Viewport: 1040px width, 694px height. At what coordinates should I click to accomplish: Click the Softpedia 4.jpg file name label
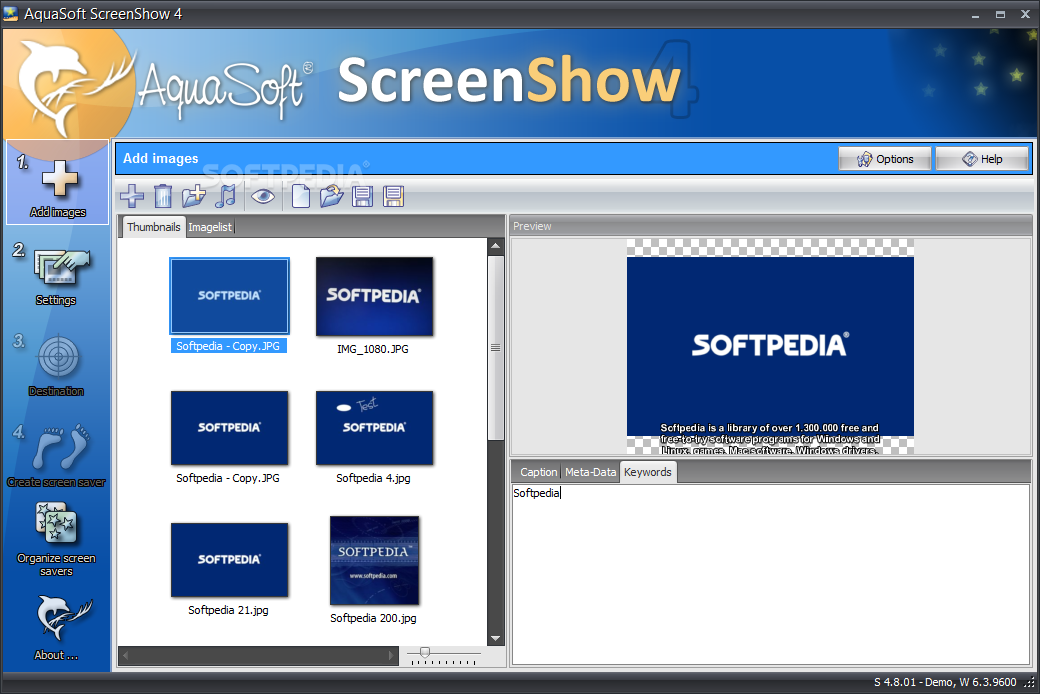coord(373,478)
